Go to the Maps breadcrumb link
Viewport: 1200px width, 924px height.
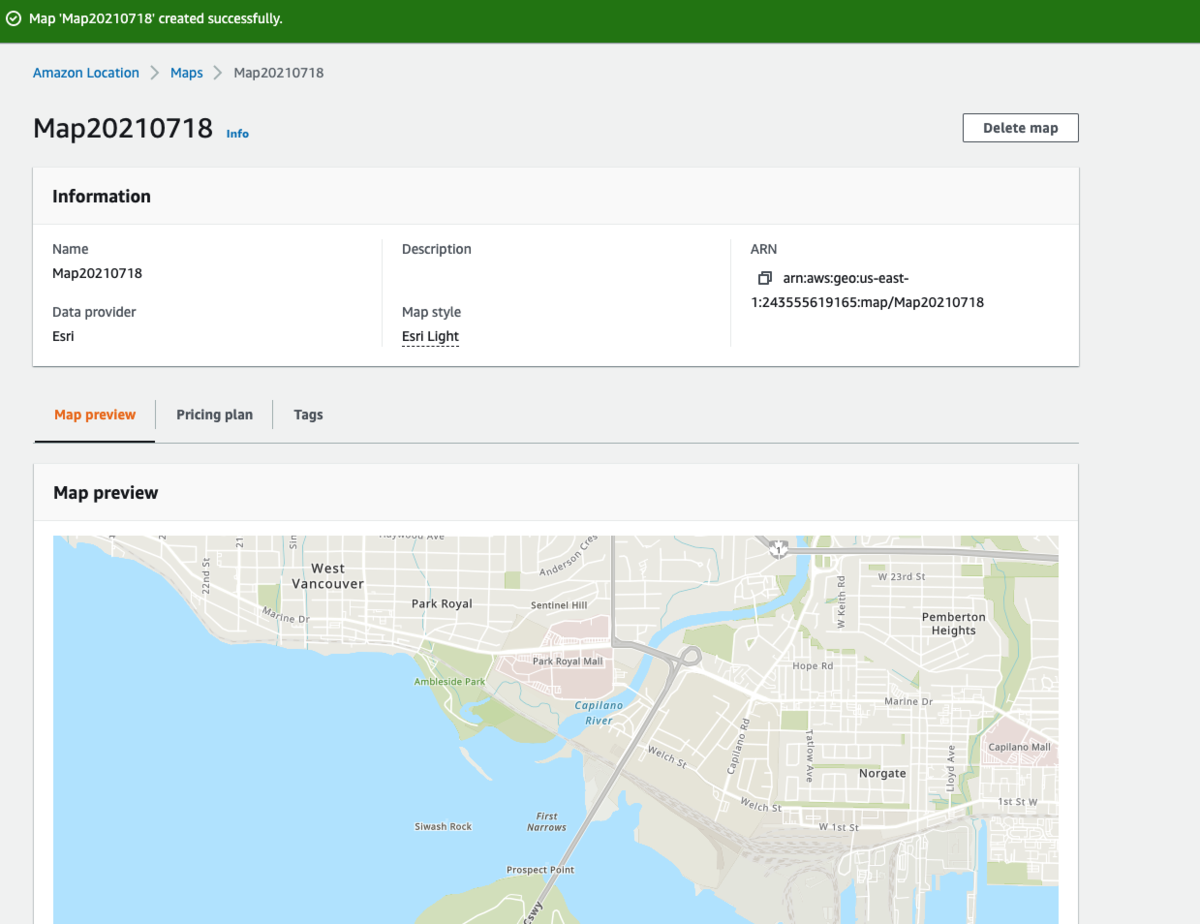tap(187, 73)
